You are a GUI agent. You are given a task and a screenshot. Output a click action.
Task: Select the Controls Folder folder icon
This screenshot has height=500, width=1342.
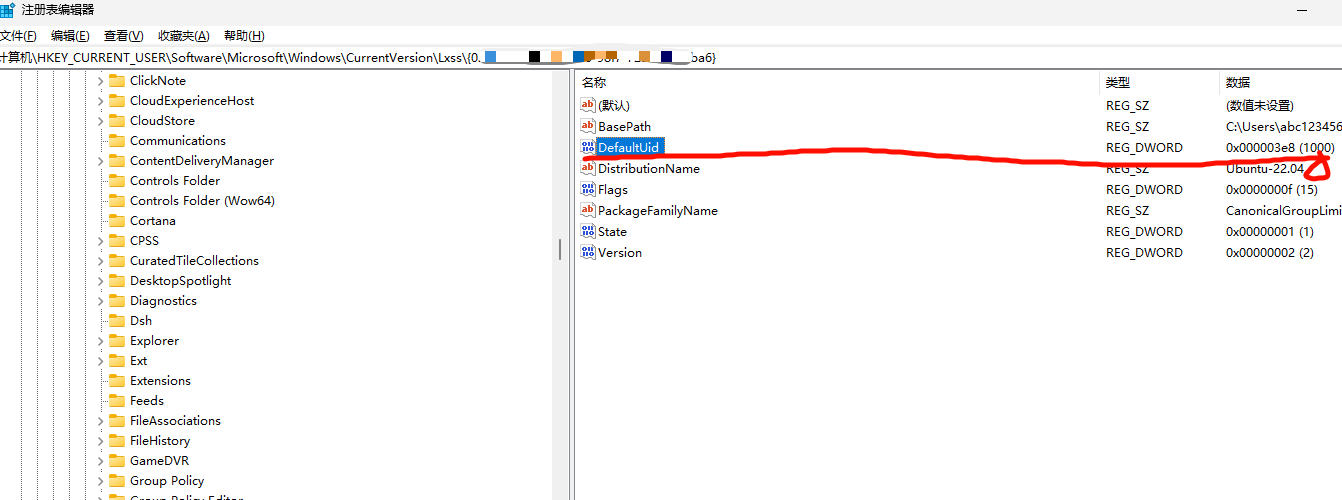pyautogui.click(x=117, y=180)
